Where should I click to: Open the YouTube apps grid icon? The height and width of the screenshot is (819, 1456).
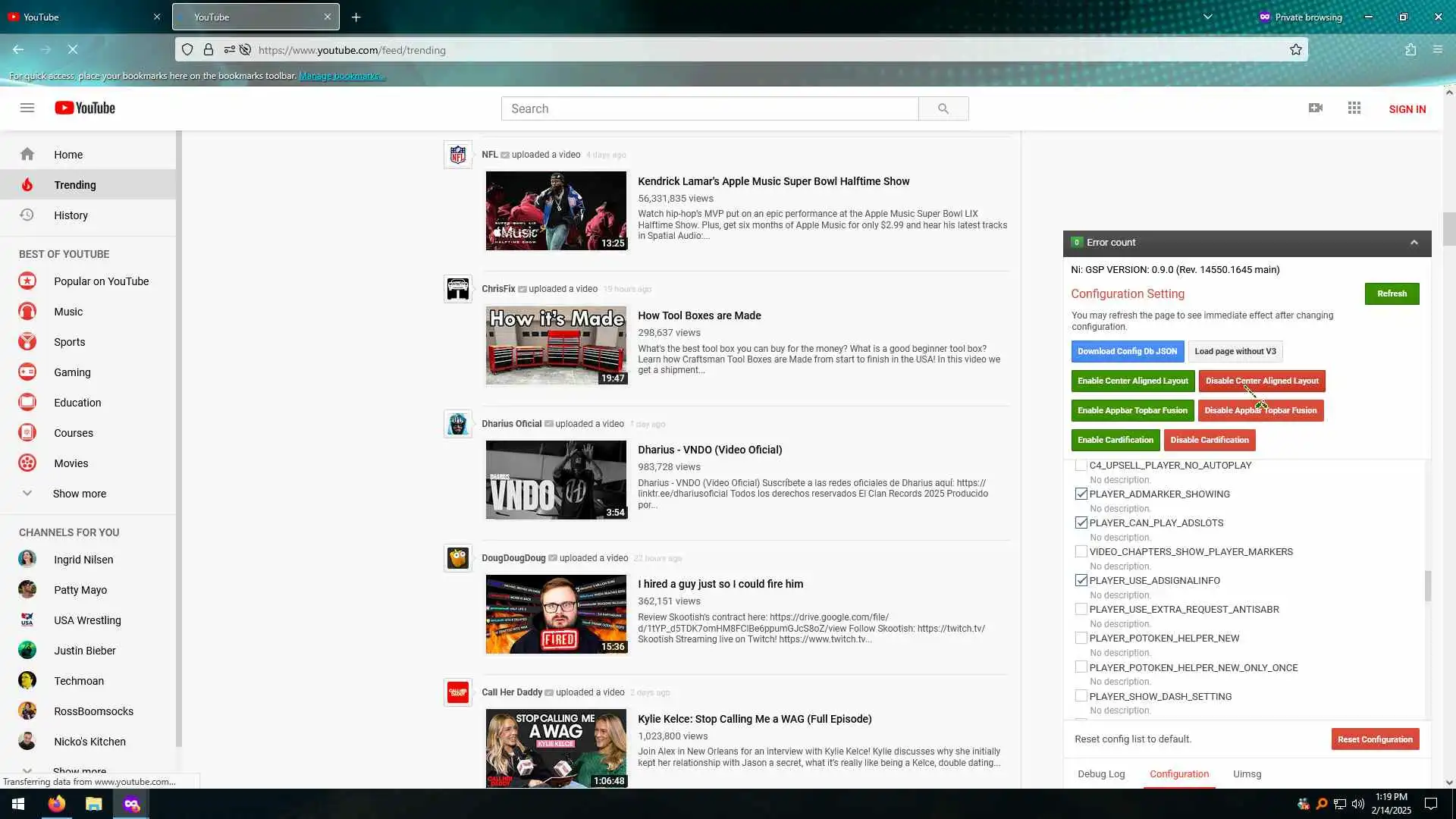[x=1354, y=108]
